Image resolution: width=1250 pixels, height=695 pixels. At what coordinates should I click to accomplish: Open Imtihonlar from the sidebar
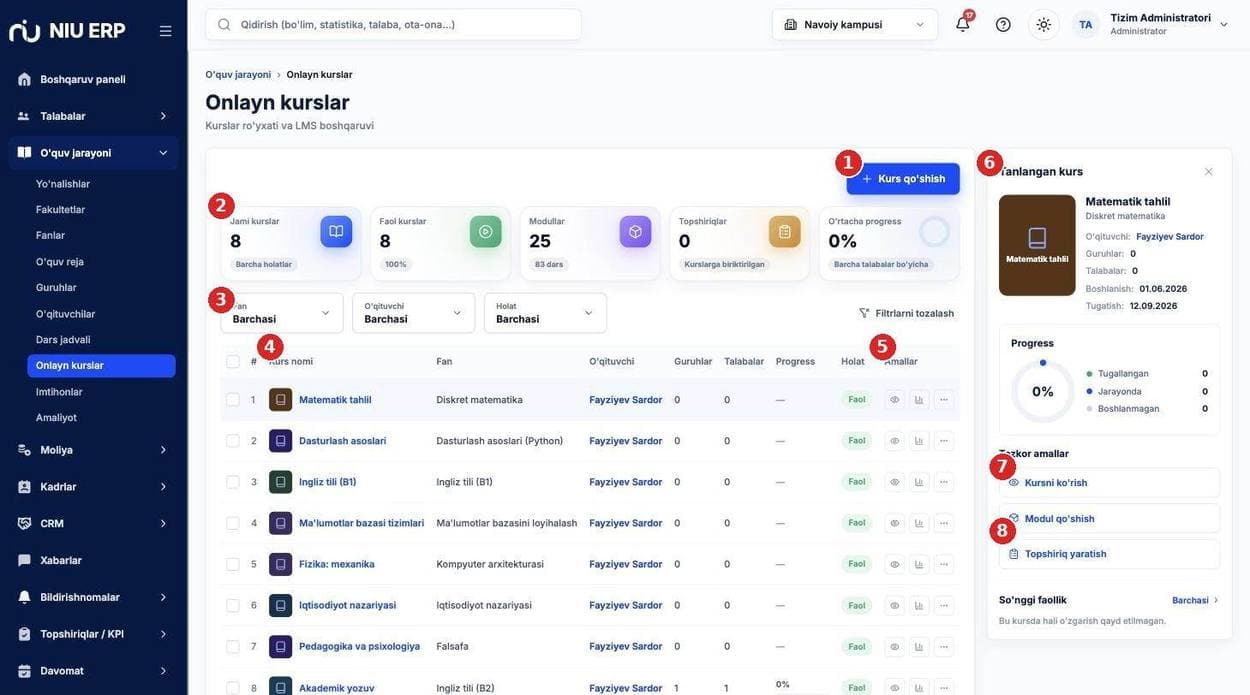click(x=59, y=391)
